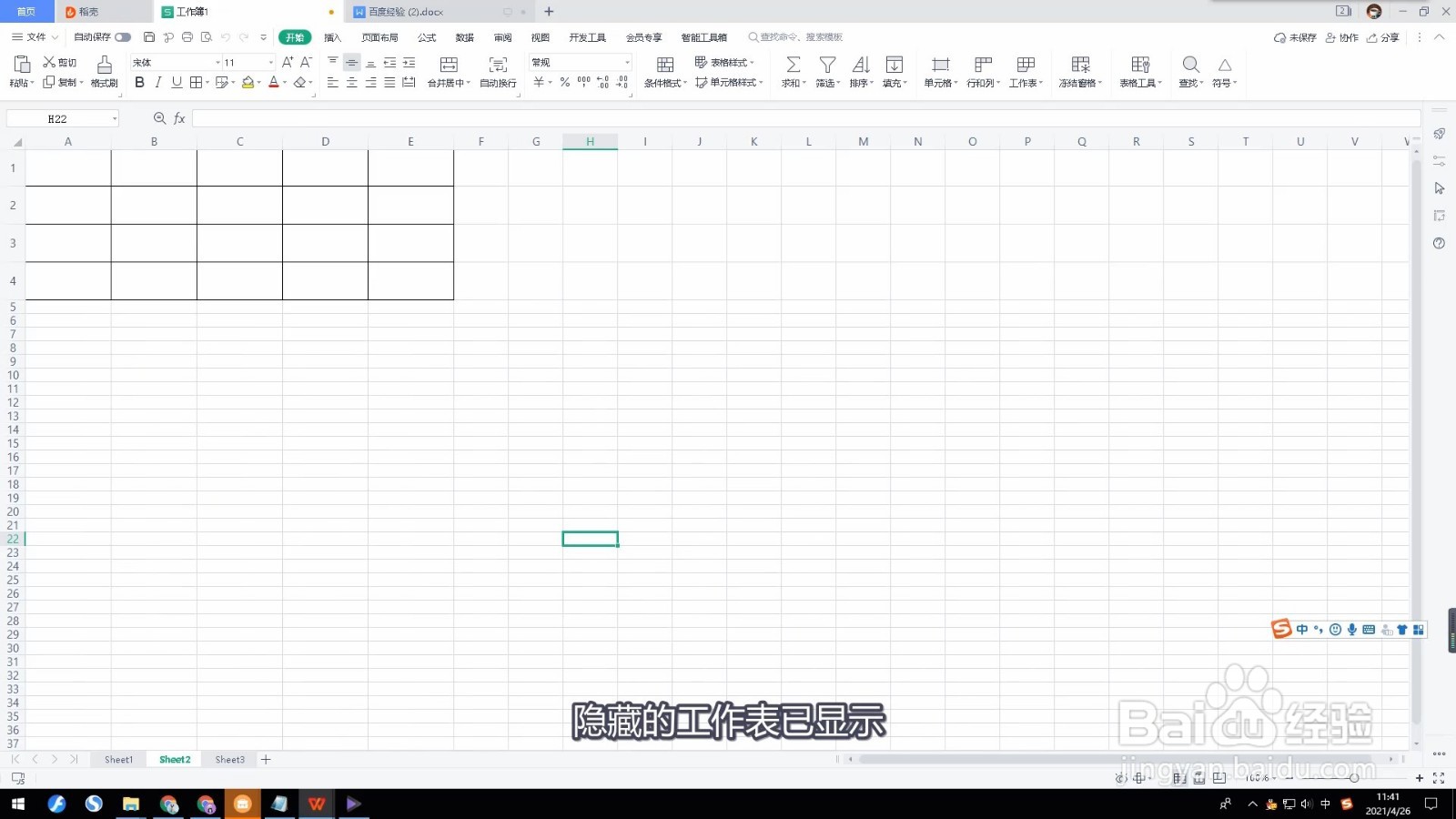Click the Wrap Text (自动换行) icon
The image size is (1456, 819).
coord(498,65)
